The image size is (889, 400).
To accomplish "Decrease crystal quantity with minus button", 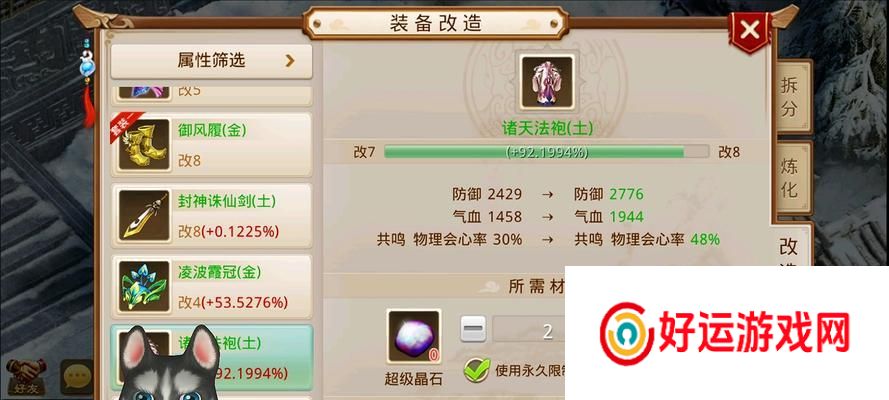I will coord(473,329).
